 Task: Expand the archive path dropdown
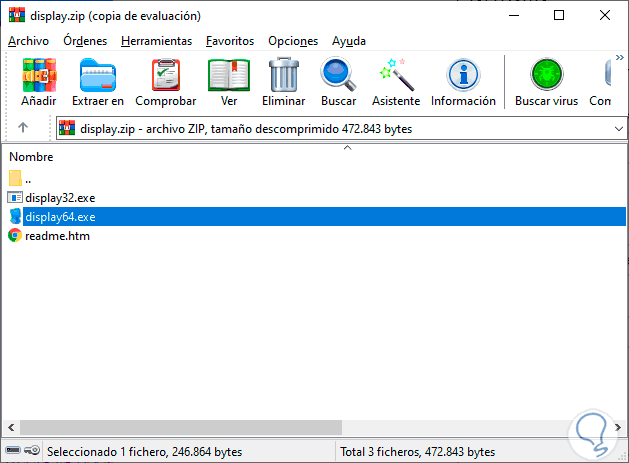tap(619, 129)
